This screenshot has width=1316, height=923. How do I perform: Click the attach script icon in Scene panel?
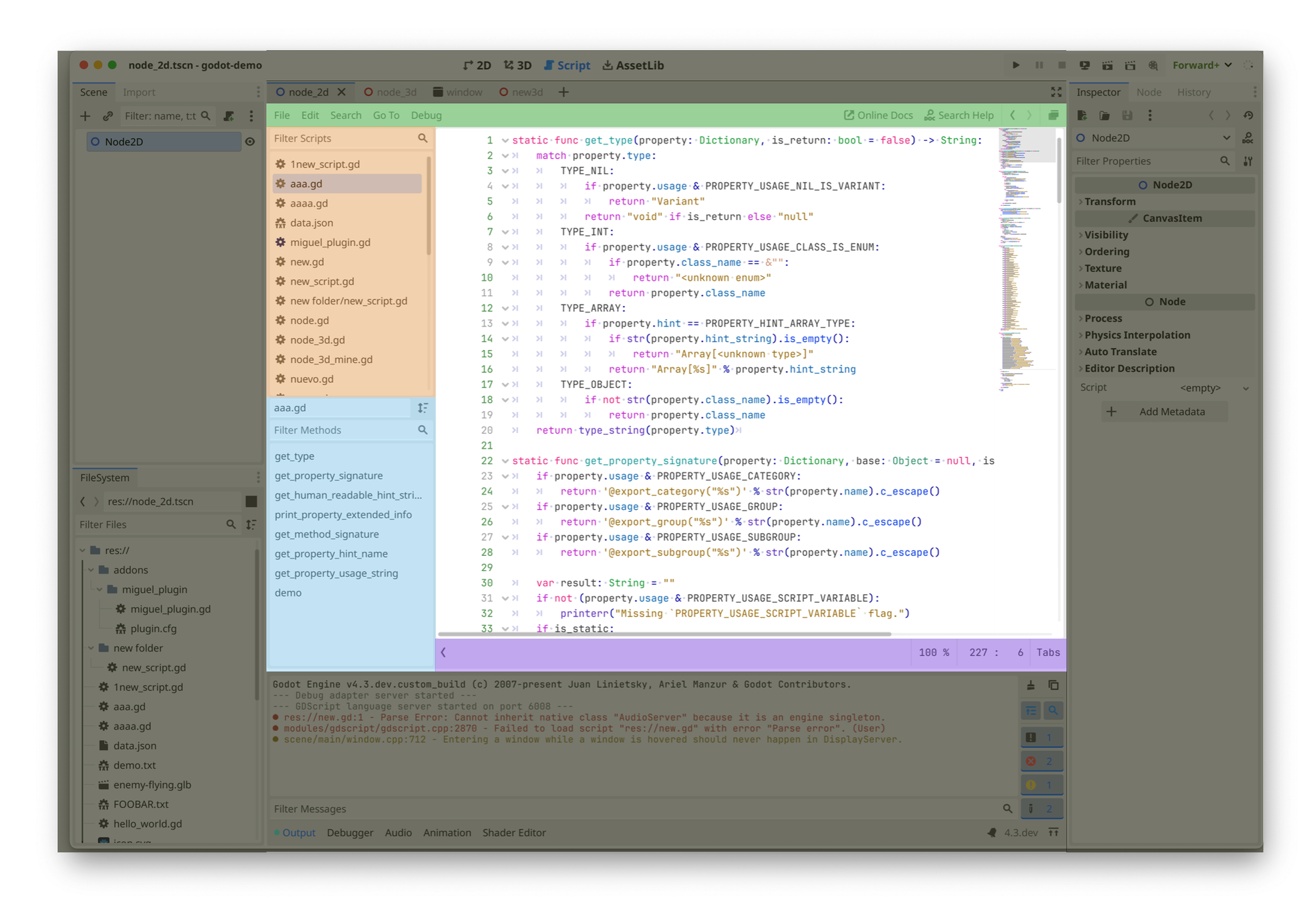pos(228,116)
